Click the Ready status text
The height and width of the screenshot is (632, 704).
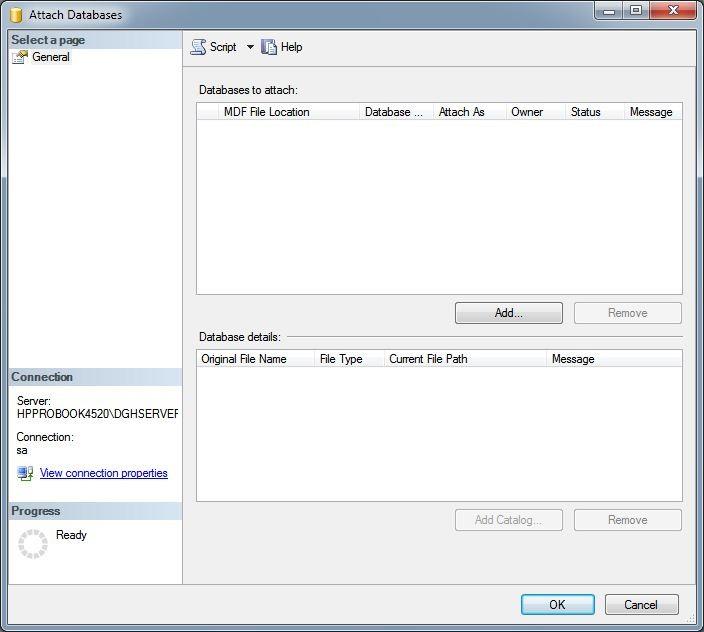tap(71, 535)
